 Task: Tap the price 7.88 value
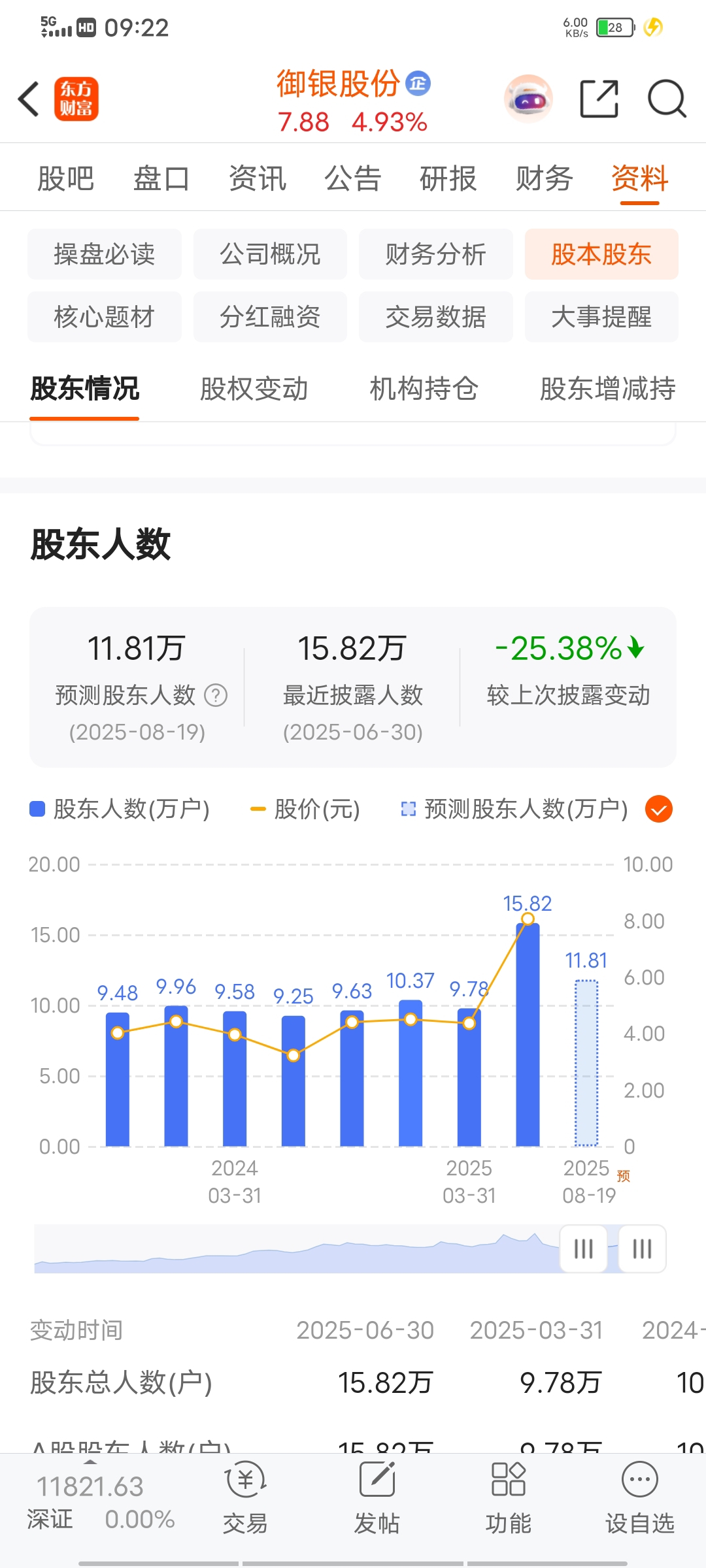click(x=303, y=122)
